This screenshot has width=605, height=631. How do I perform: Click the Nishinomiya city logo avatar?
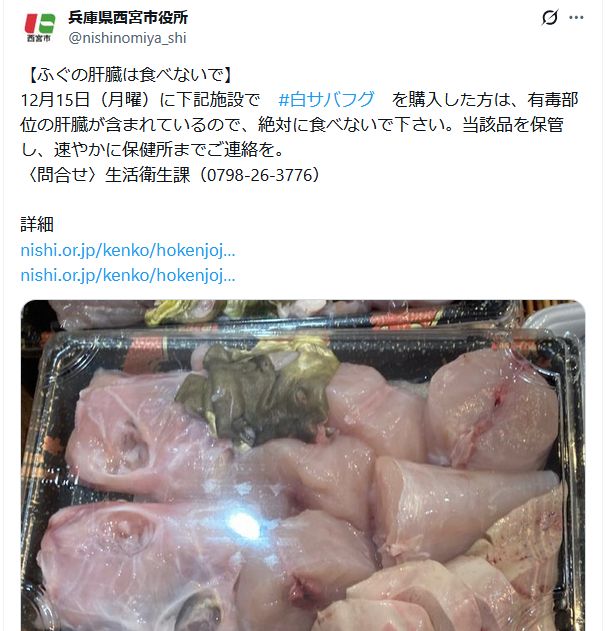click(39, 27)
